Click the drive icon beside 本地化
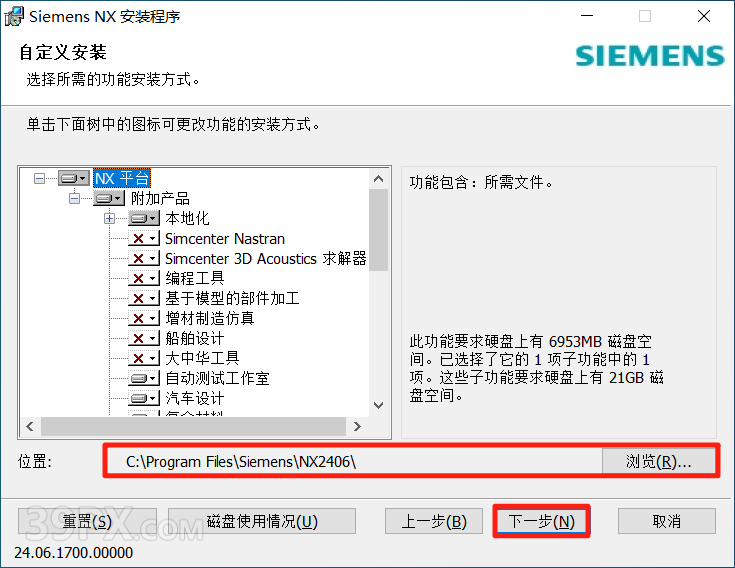Image resolution: width=735 pixels, height=568 pixels. tap(144, 218)
